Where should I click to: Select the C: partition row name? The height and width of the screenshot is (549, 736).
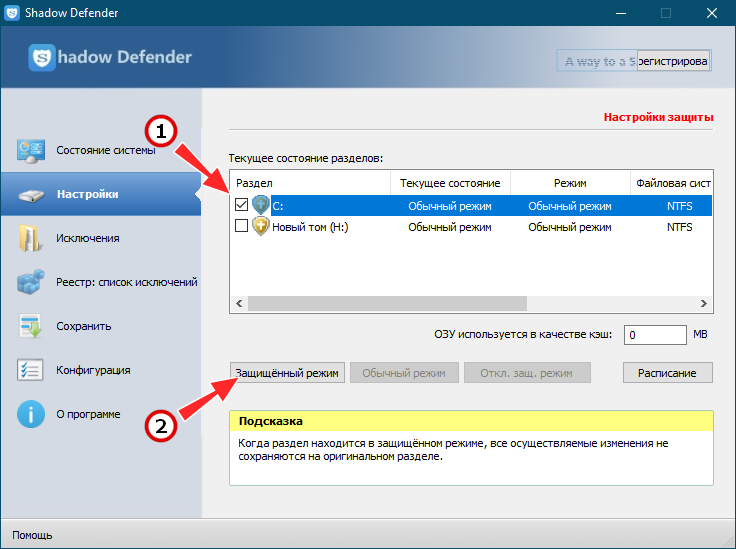tap(278, 206)
